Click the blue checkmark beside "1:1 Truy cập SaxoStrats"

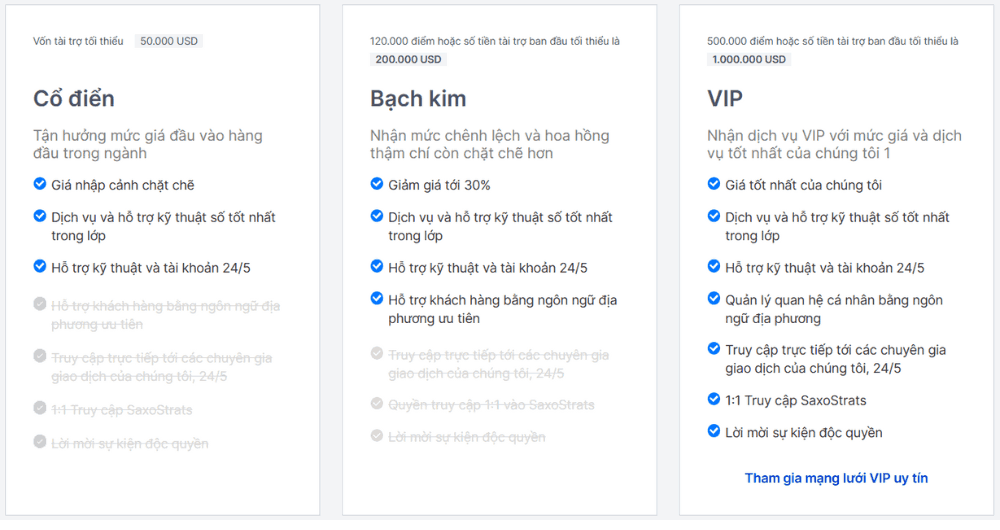(714, 399)
